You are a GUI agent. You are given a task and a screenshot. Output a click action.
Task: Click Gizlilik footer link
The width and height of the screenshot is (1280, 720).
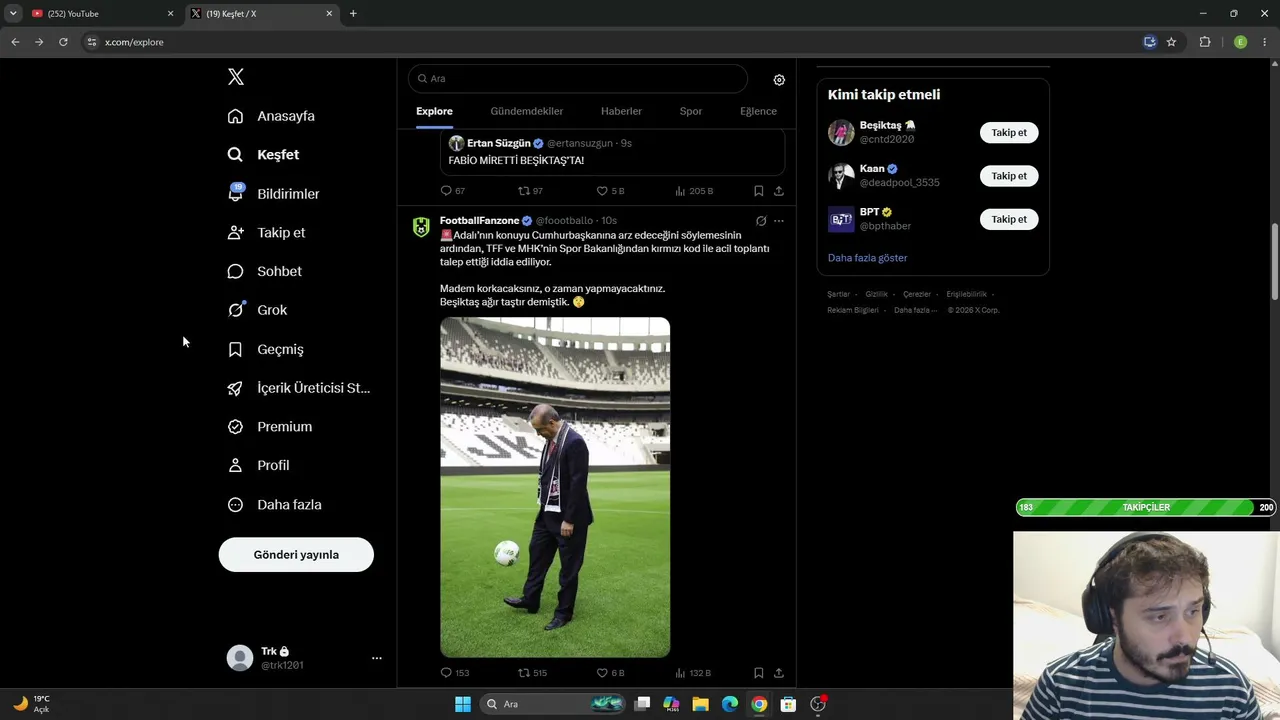[x=876, y=295]
